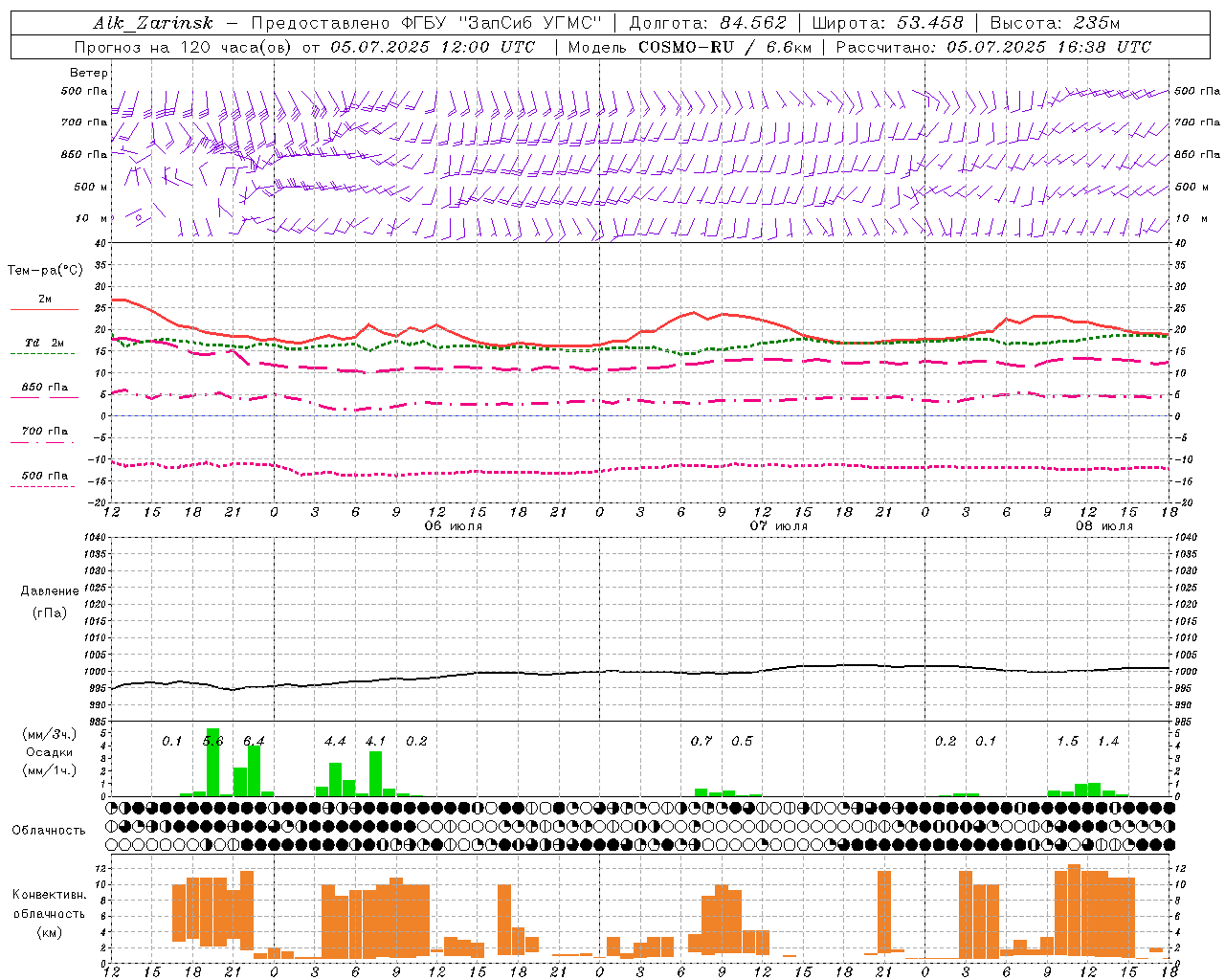
Task: Click the Облачность cloud cover label
Action: coord(49,830)
